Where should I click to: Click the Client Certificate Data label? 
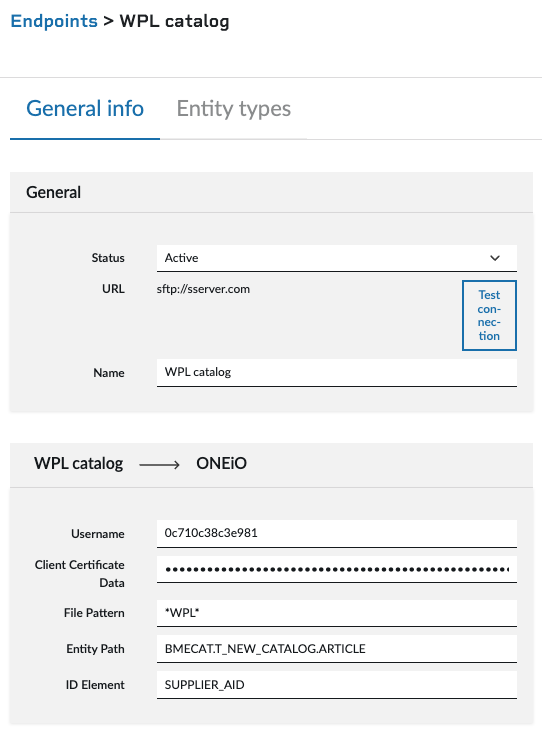[80, 574]
